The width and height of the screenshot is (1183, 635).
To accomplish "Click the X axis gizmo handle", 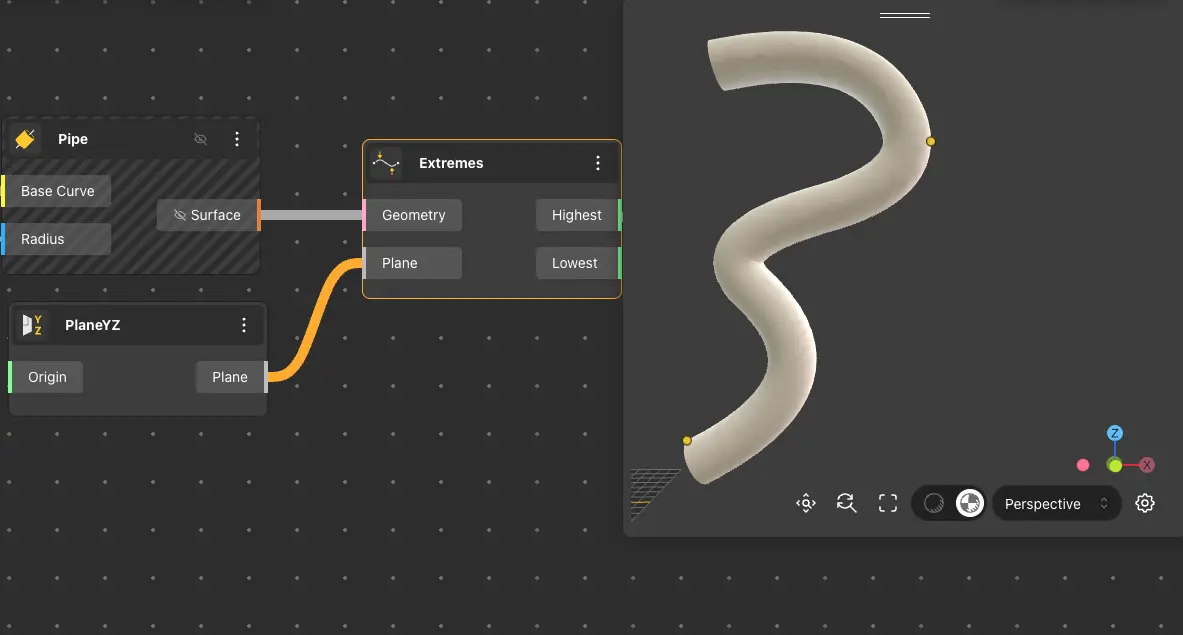I will coord(1147,465).
